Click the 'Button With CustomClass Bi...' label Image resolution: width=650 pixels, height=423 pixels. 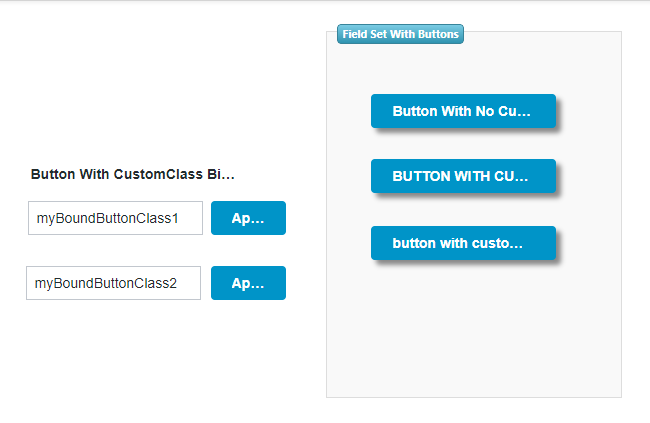coord(132,174)
